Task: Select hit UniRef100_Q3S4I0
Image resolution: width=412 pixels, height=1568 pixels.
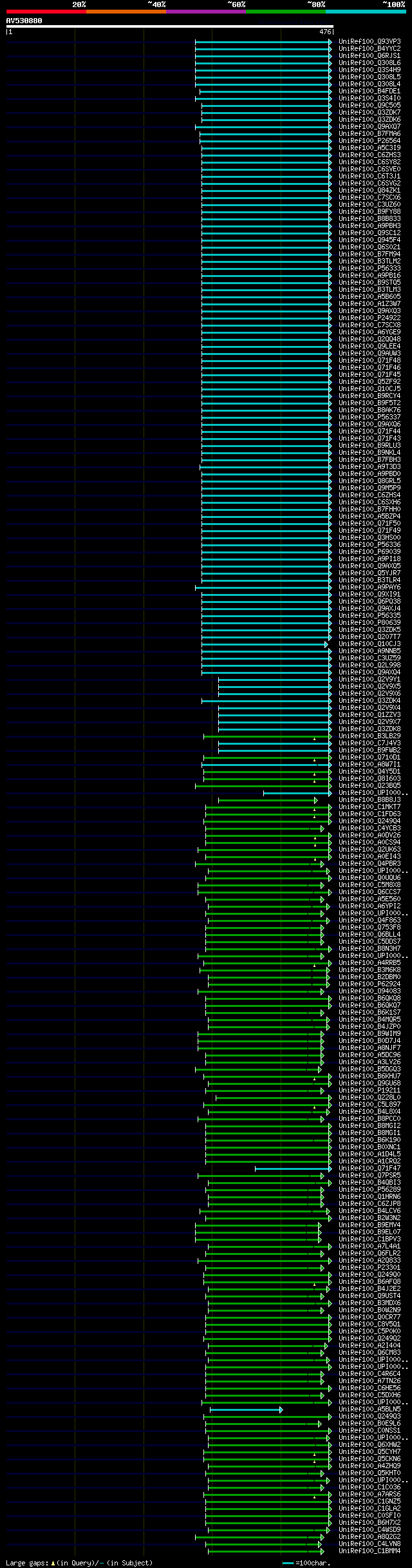Action: pyautogui.click(x=370, y=98)
